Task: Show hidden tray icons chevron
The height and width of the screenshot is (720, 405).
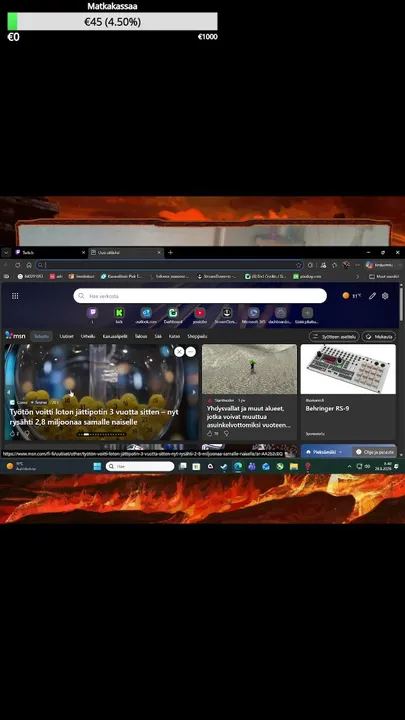Action: [x=349, y=467]
